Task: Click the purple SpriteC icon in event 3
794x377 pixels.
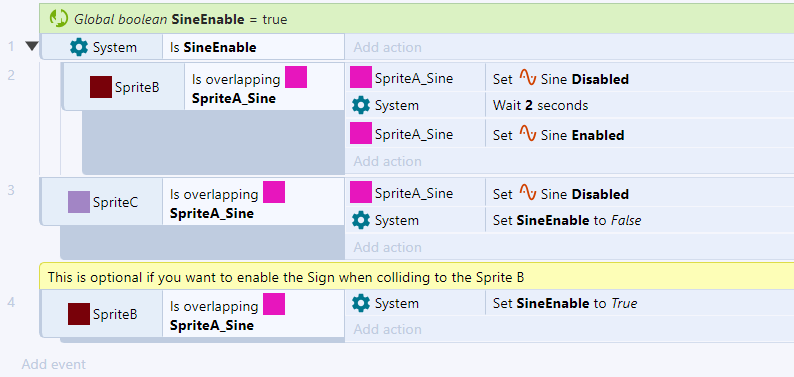Action: coord(79,202)
